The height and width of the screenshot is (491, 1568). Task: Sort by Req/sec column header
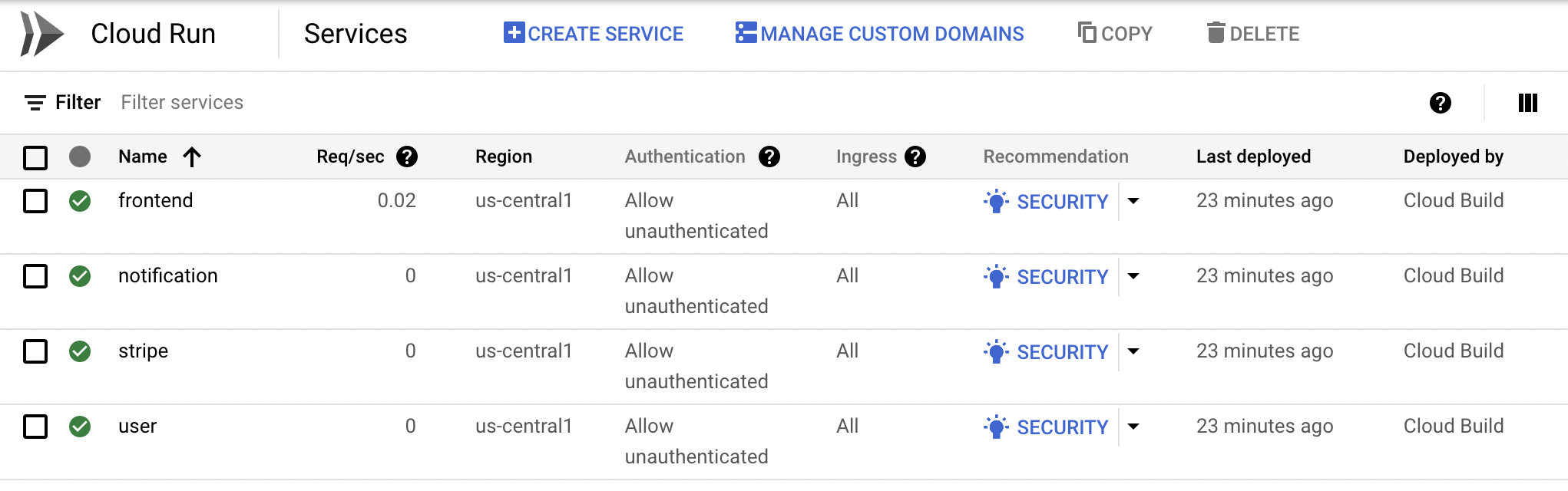(350, 157)
